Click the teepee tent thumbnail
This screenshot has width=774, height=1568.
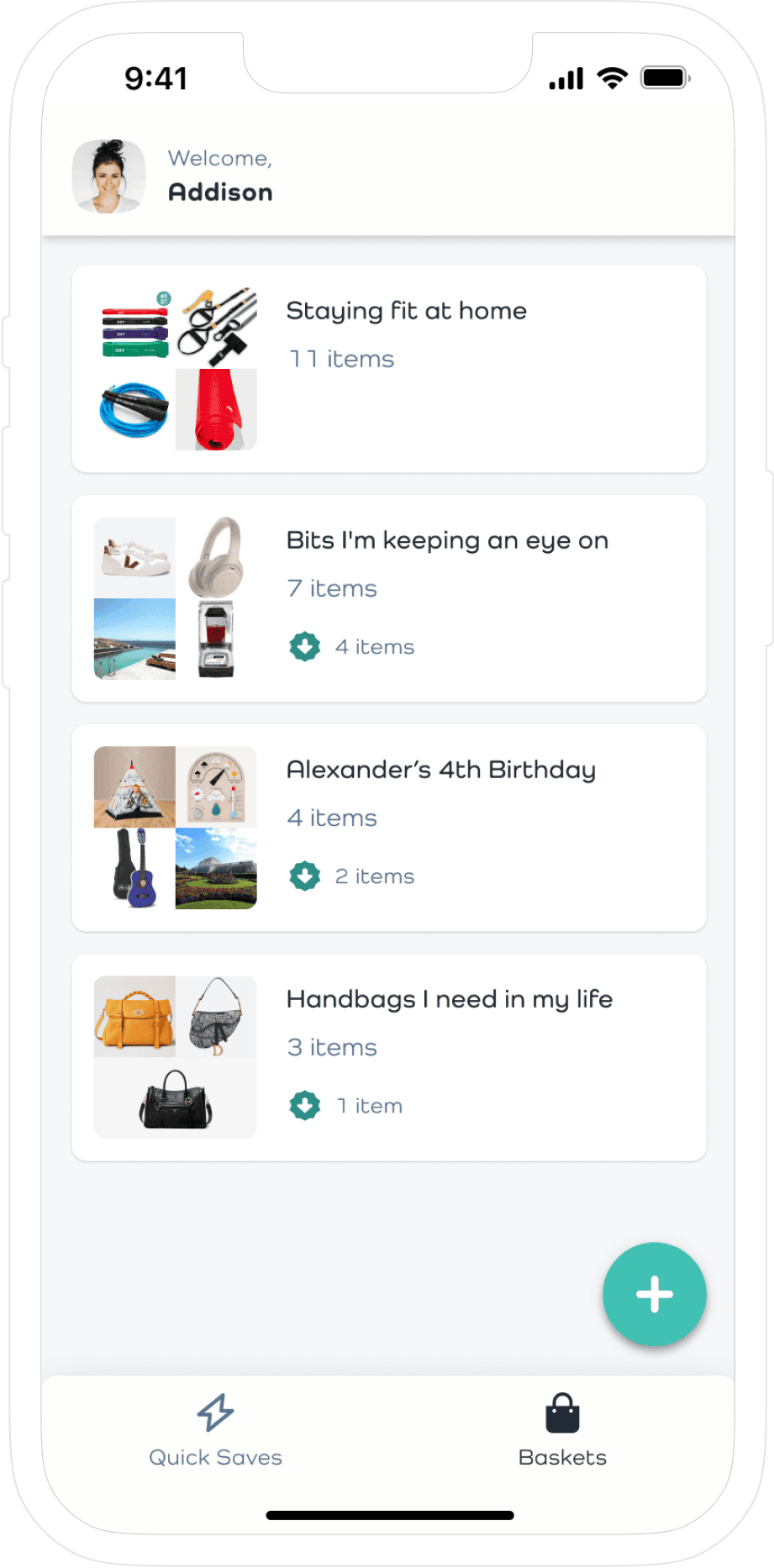tap(134, 786)
